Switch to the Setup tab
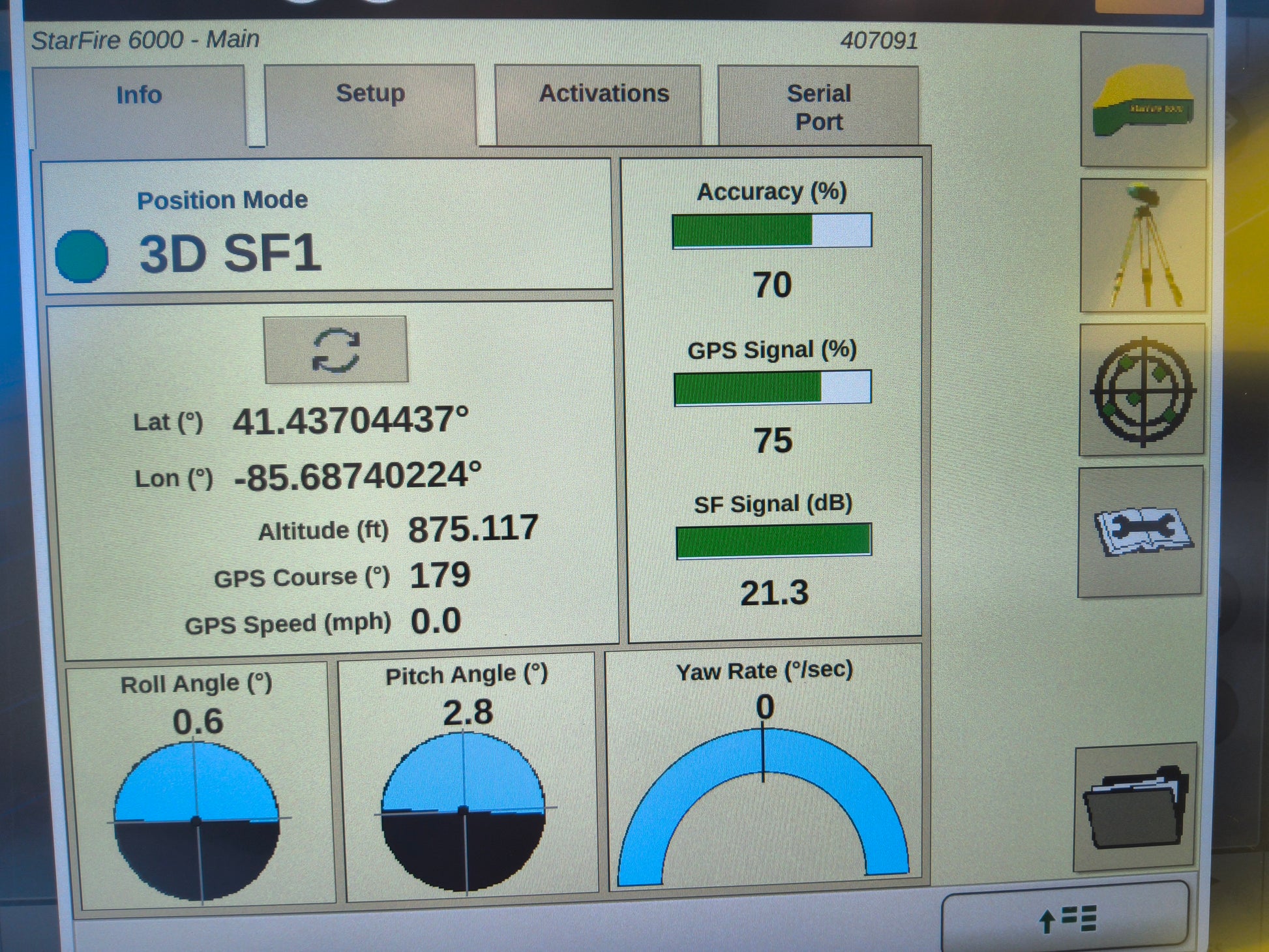 click(x=370, y=95)
